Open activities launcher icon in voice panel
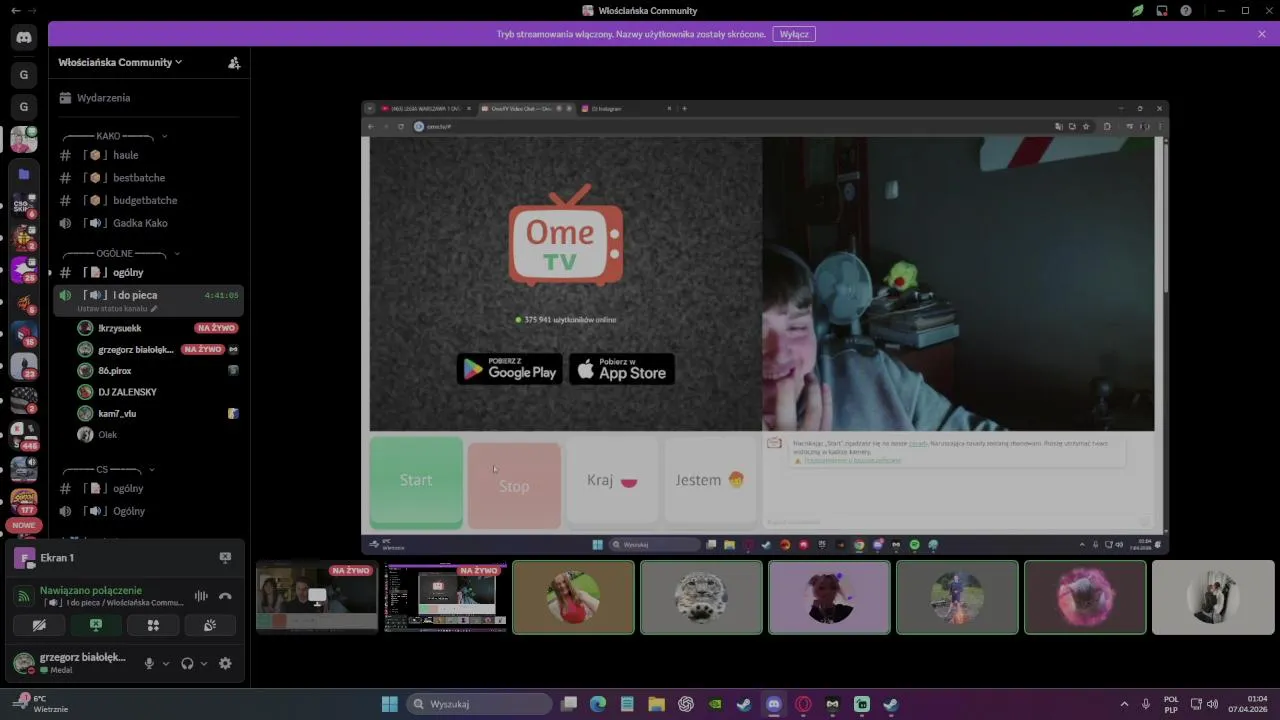1280x720 pixels. [x=153, y=625]
